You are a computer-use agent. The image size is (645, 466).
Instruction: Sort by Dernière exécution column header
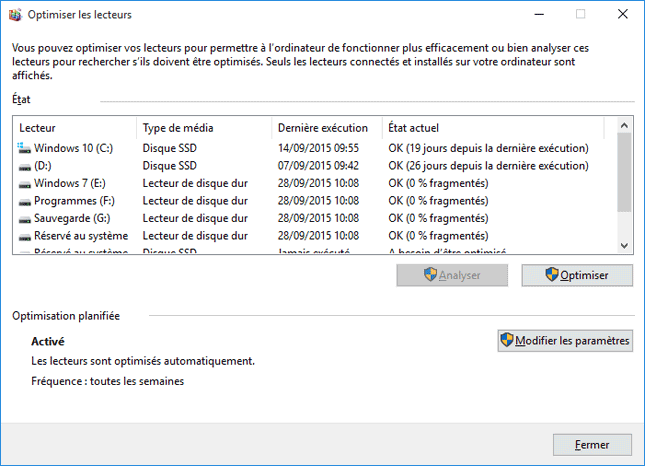(327, 128)
